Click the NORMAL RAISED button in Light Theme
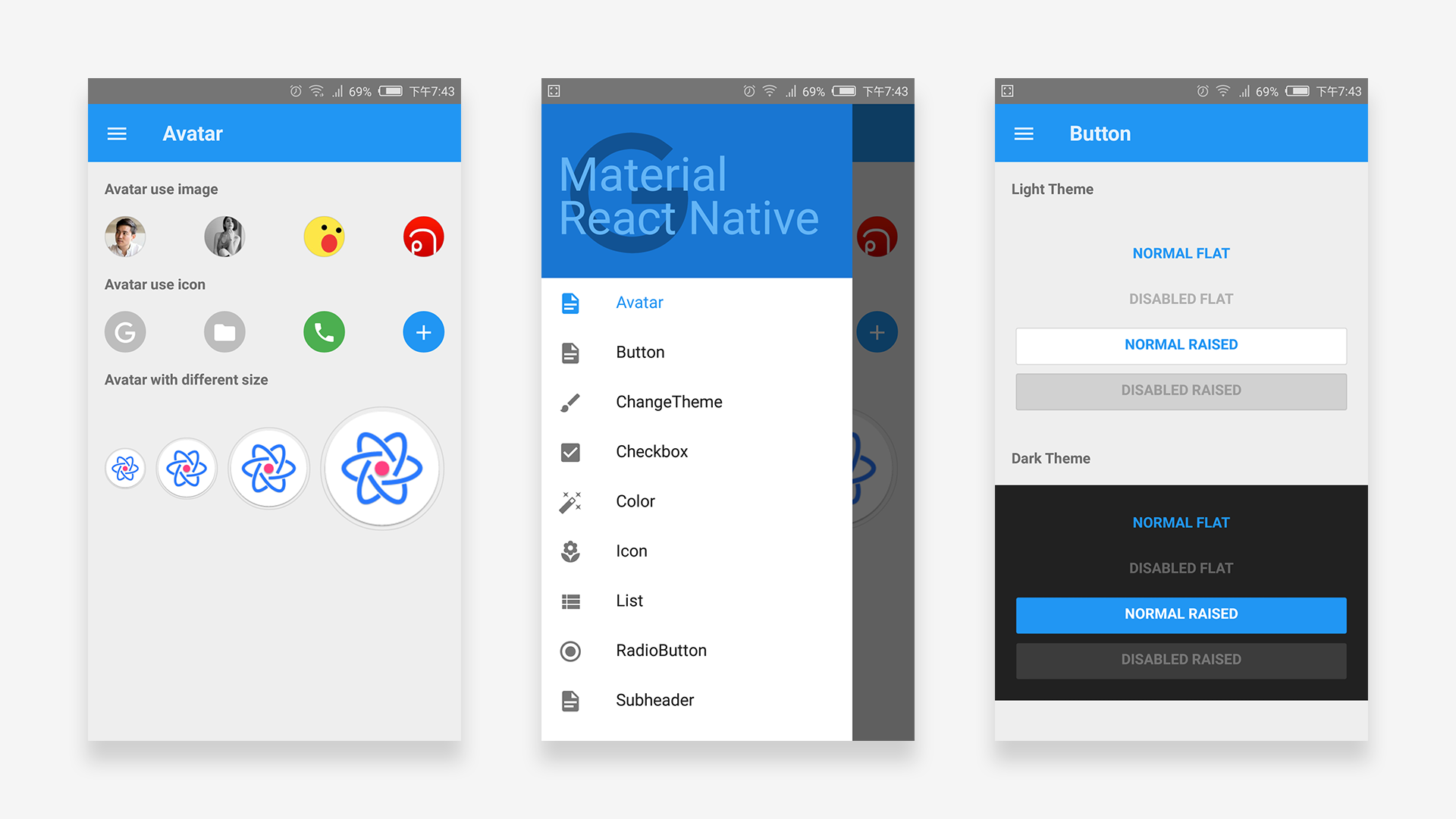Screen dimensions: 1456x819 pos(1182,344)
